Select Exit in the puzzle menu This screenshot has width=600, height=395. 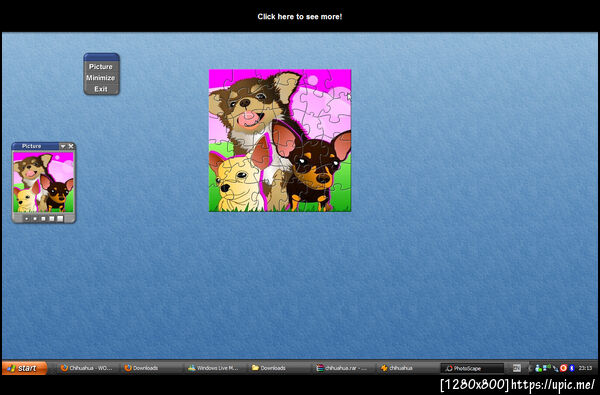tap(101, 89)
